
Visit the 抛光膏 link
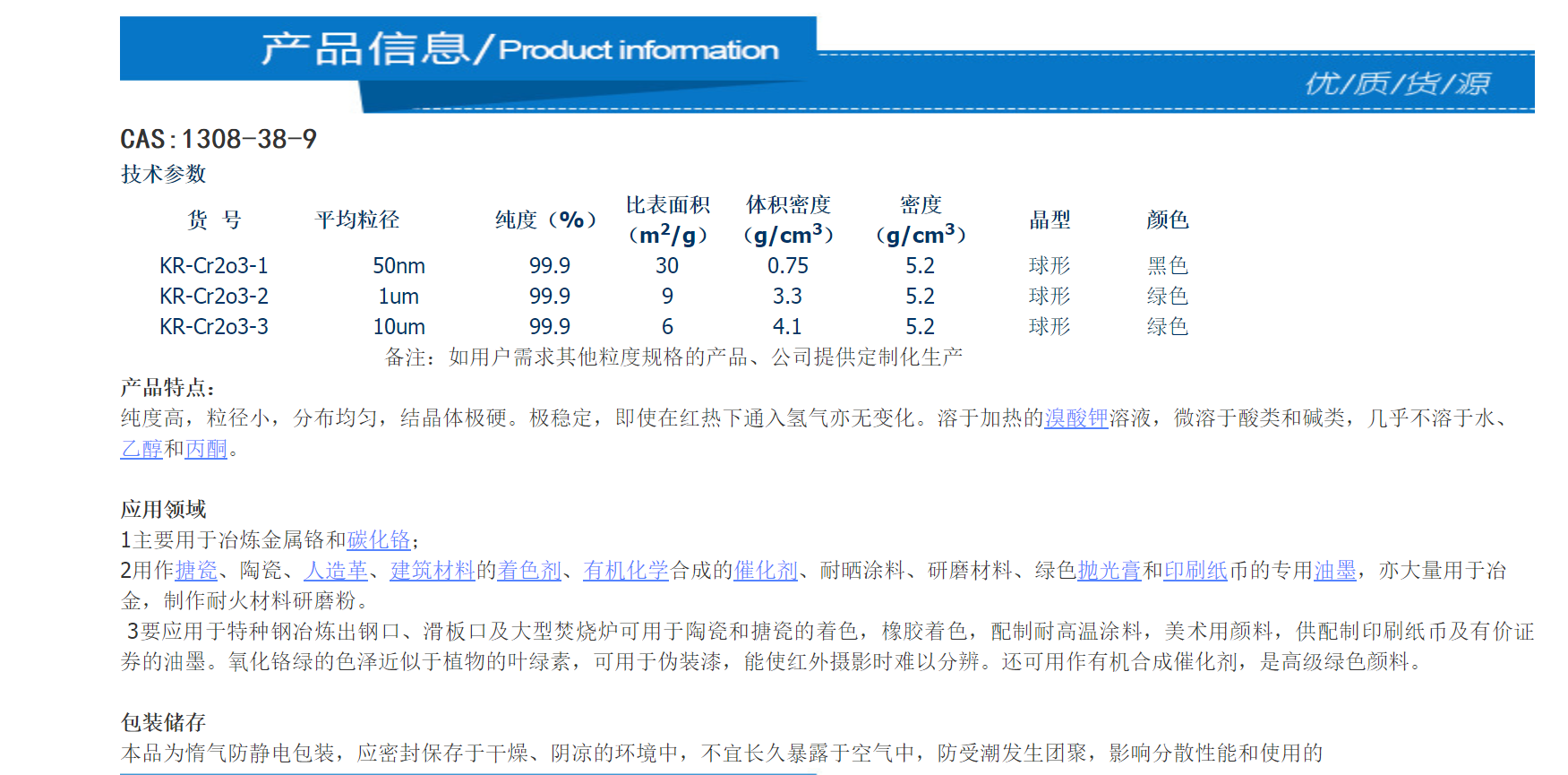1110,571
